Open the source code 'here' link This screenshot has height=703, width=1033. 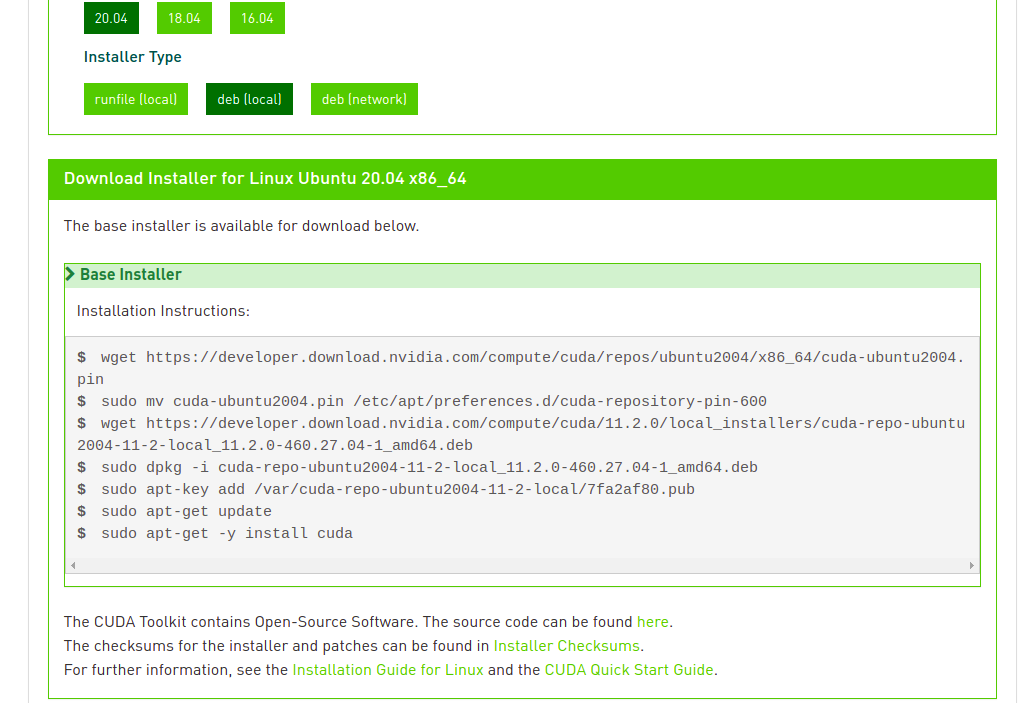coord(652,622)
